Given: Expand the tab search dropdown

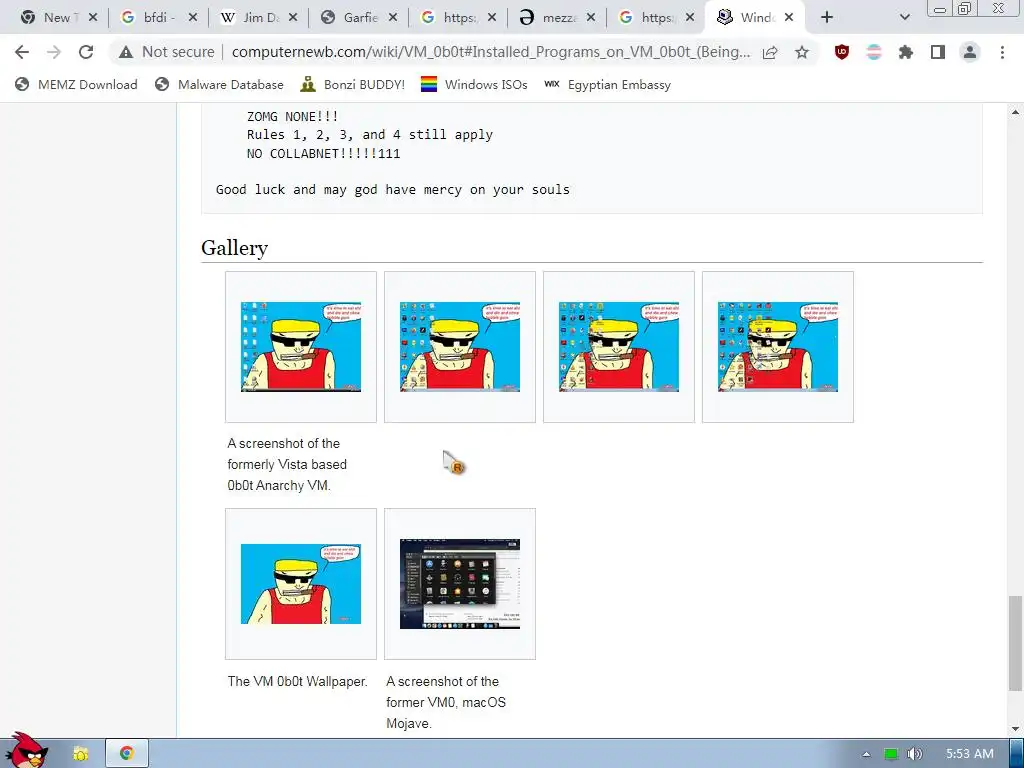Looking at the screenshot, I should (x=904, y=18).
